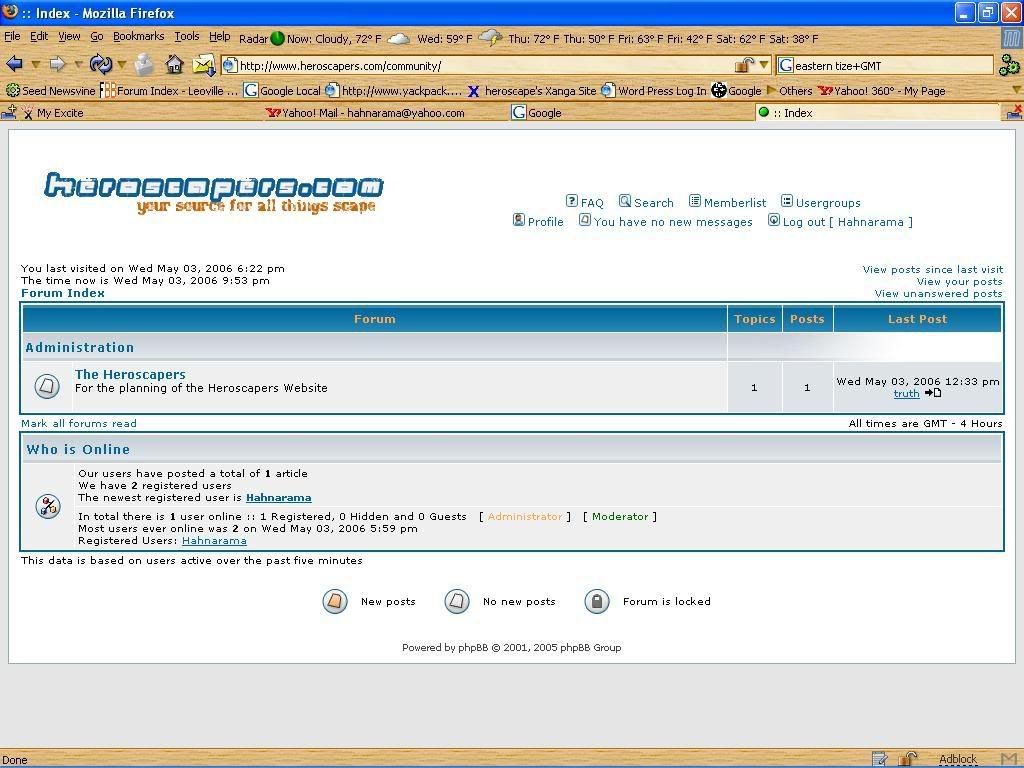Click the Print toolbar icon
Viewport: 1024px width, 768px height.
pos(145,65)
